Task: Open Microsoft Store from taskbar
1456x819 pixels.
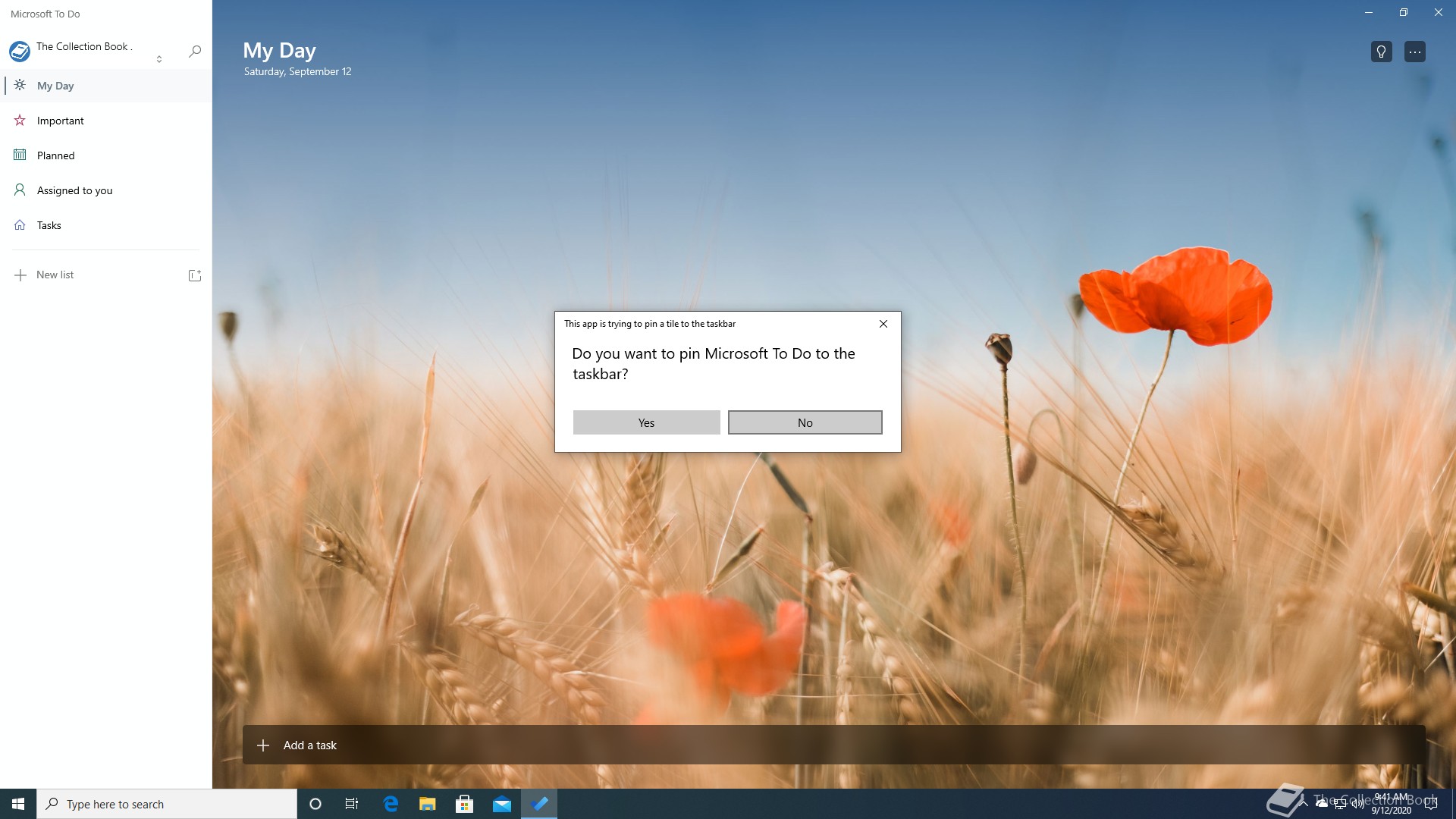Action: click(x=464, y=804)
